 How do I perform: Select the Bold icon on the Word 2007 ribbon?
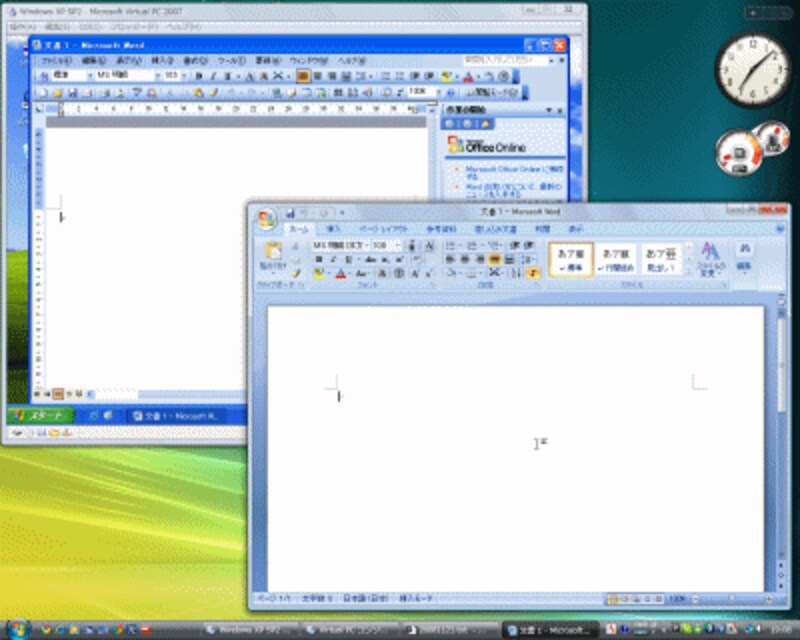click(x=320, y=259)
